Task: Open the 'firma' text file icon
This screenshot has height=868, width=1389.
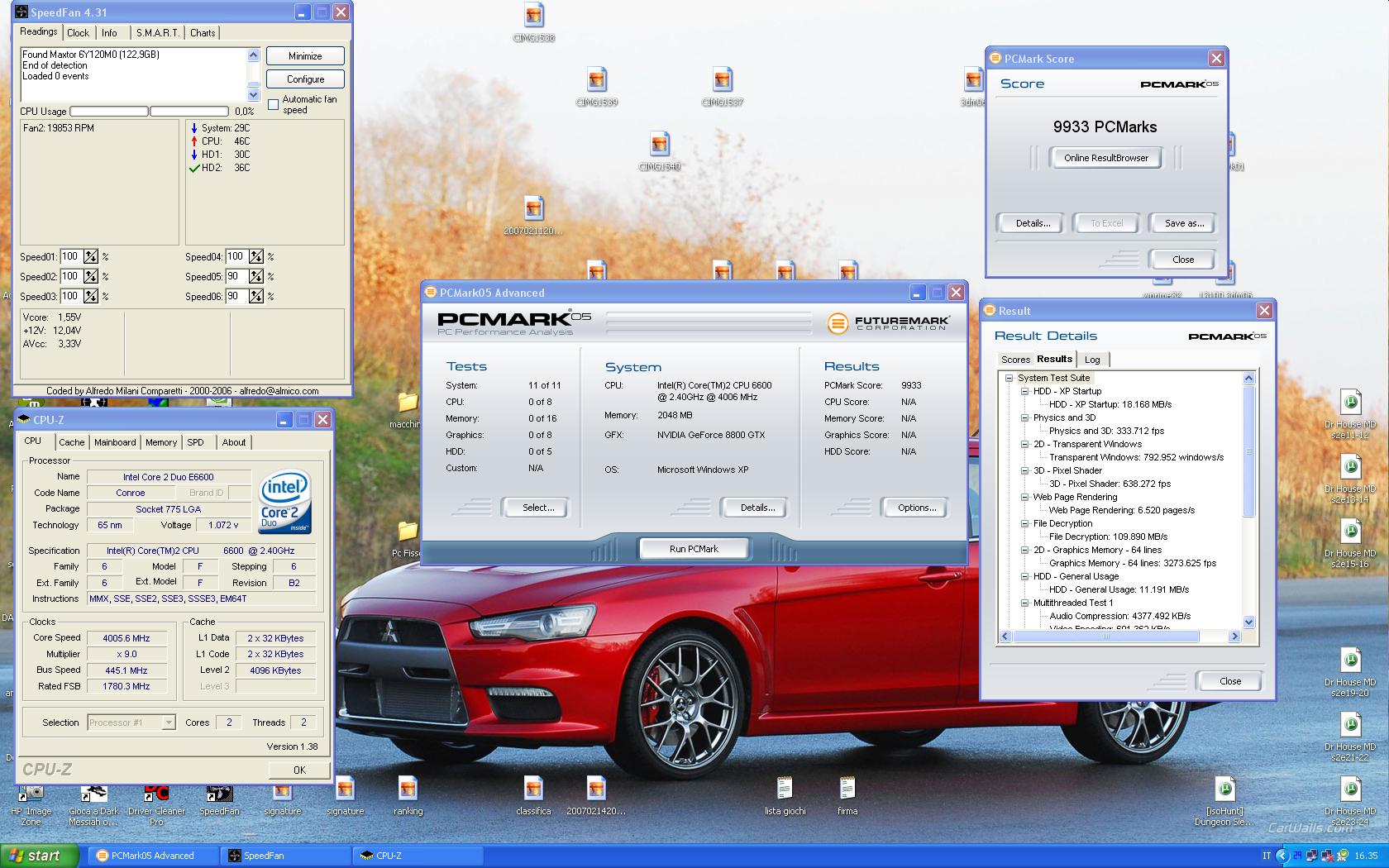Action: click(x=847, y=796)
